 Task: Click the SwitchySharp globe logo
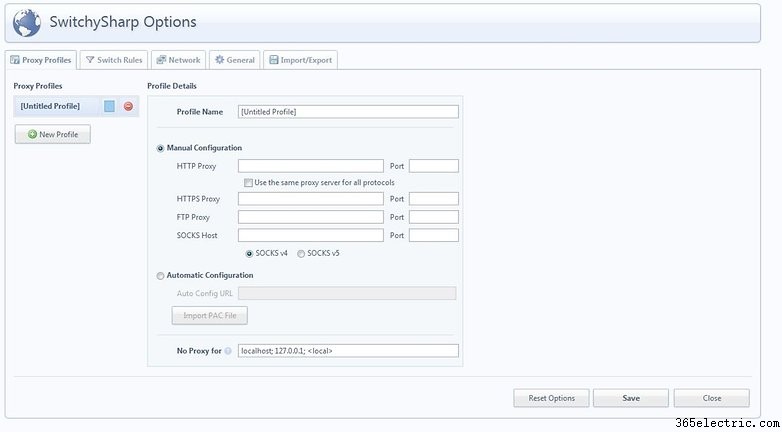tap(27, 23)
